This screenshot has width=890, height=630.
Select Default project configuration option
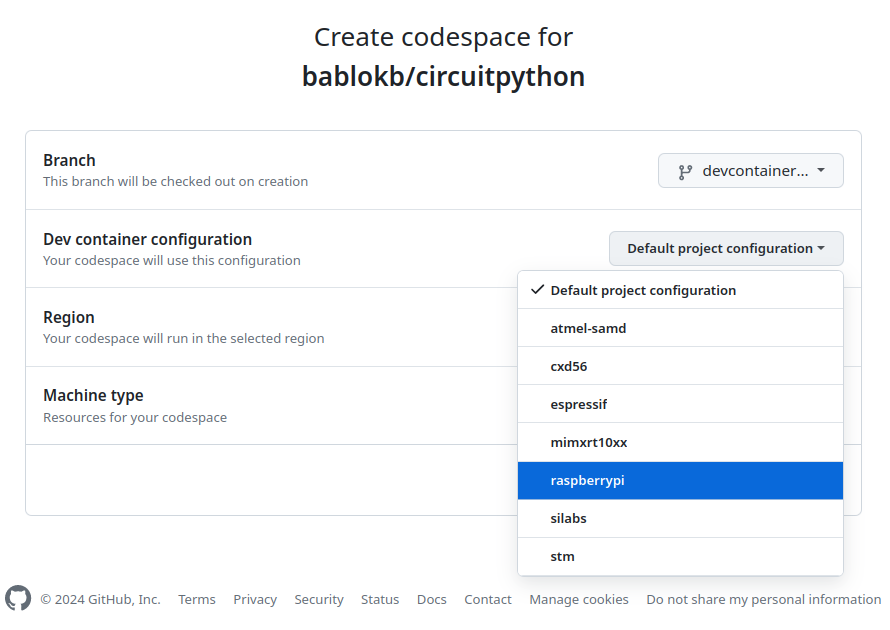pyautogui.click(x=643, y=290)
